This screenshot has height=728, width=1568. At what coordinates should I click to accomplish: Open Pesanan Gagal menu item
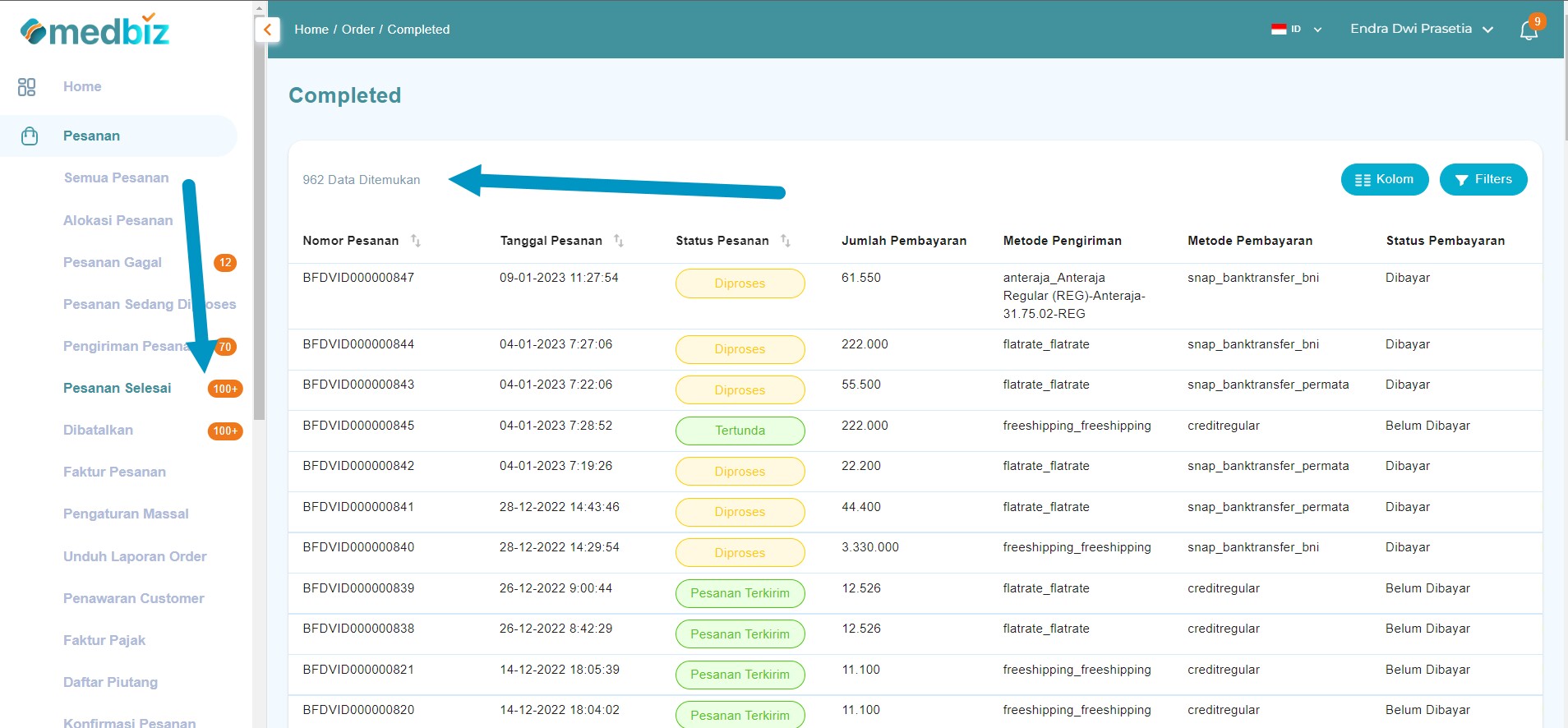click(x=113, y=263)
